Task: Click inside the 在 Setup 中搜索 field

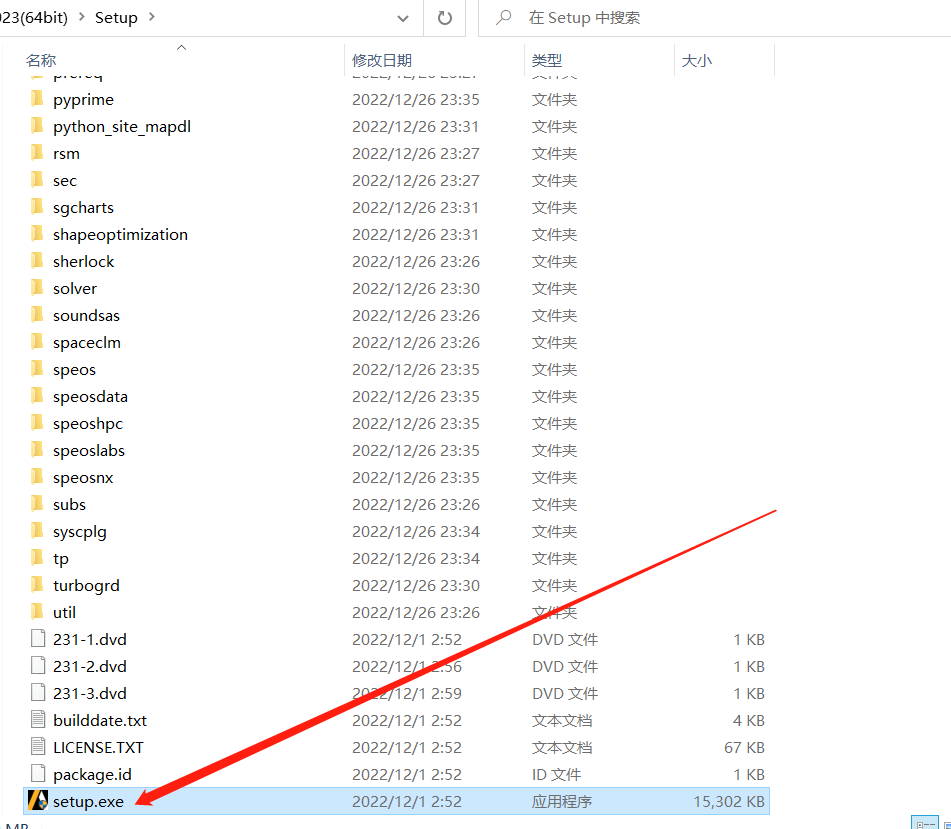Action: (x=700, y=18)
